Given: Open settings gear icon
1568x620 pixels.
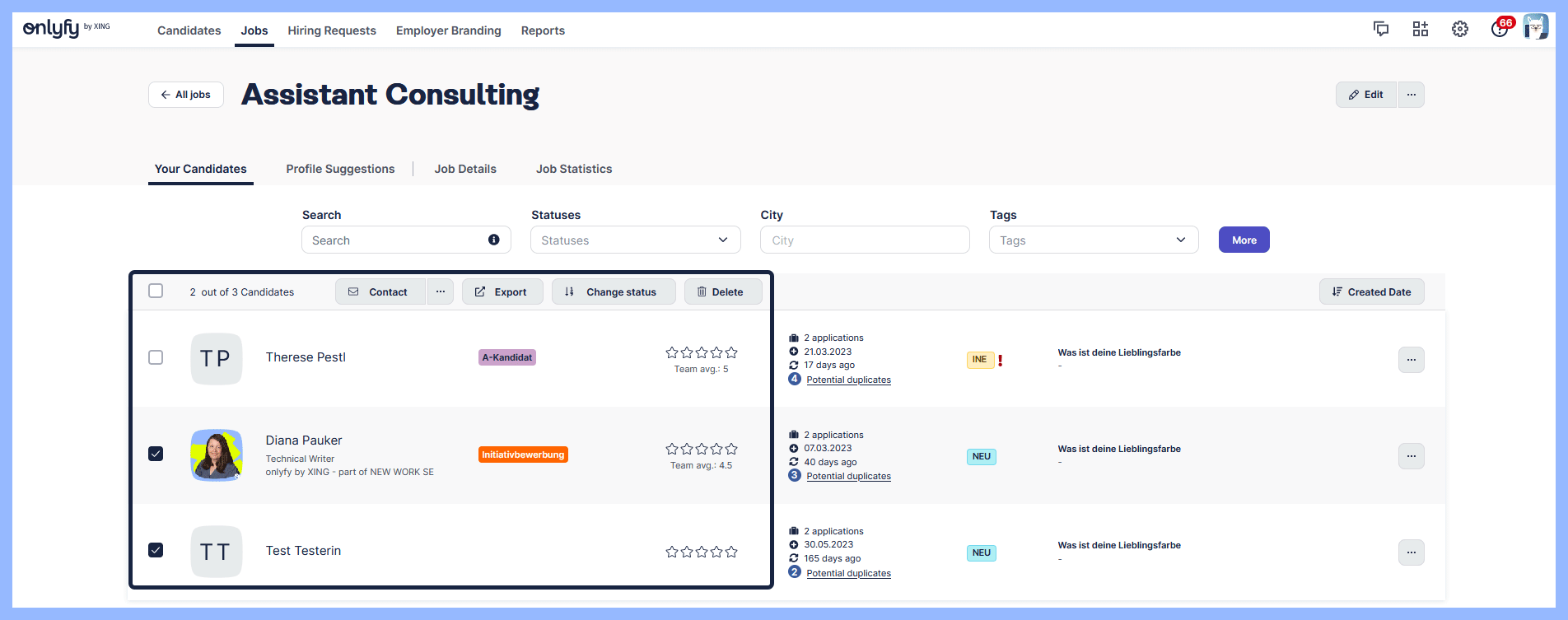Looking at the screenshot, I should (1460, 30).
